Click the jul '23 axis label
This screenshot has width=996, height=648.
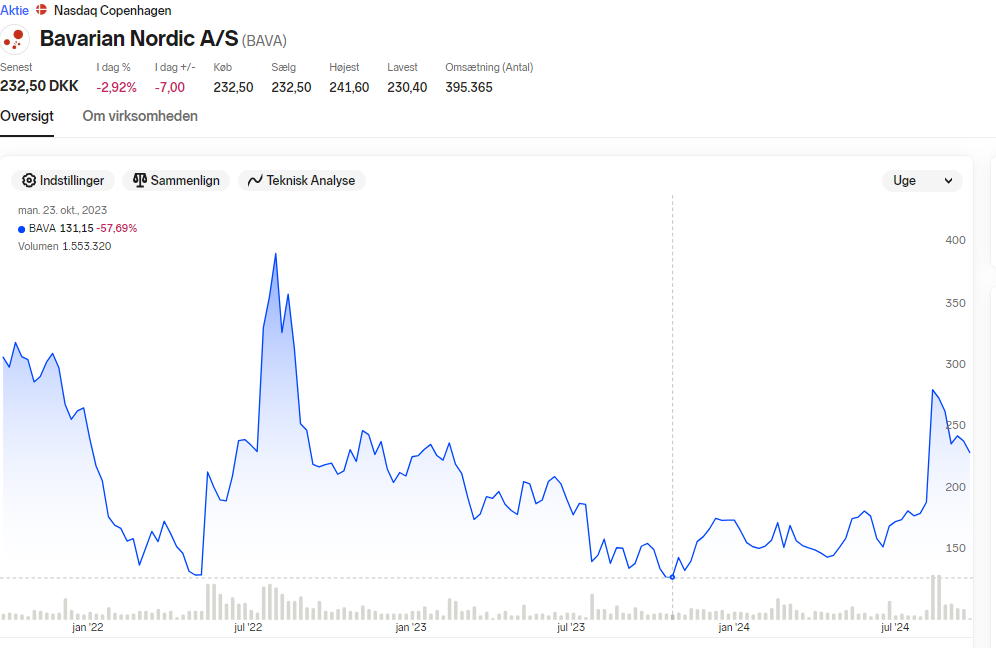(571, 628)
